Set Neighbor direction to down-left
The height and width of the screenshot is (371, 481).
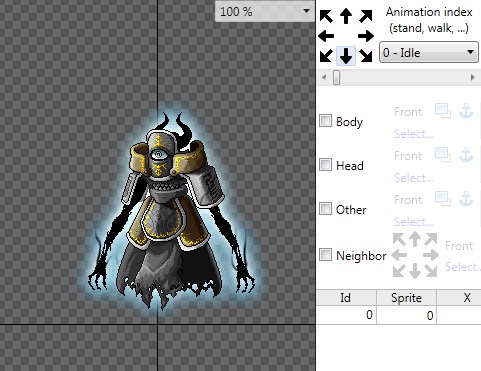tap(399, 271)
